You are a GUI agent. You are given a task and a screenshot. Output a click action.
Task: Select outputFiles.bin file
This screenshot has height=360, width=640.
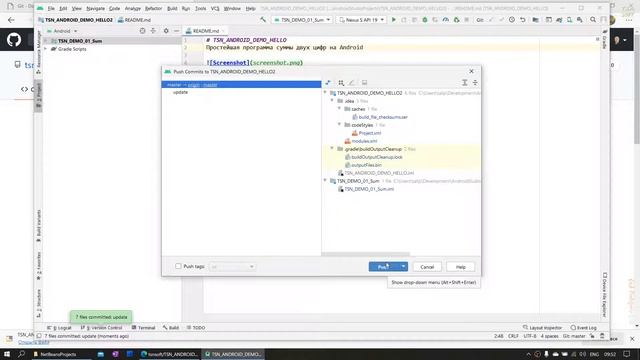click(363, 165)
